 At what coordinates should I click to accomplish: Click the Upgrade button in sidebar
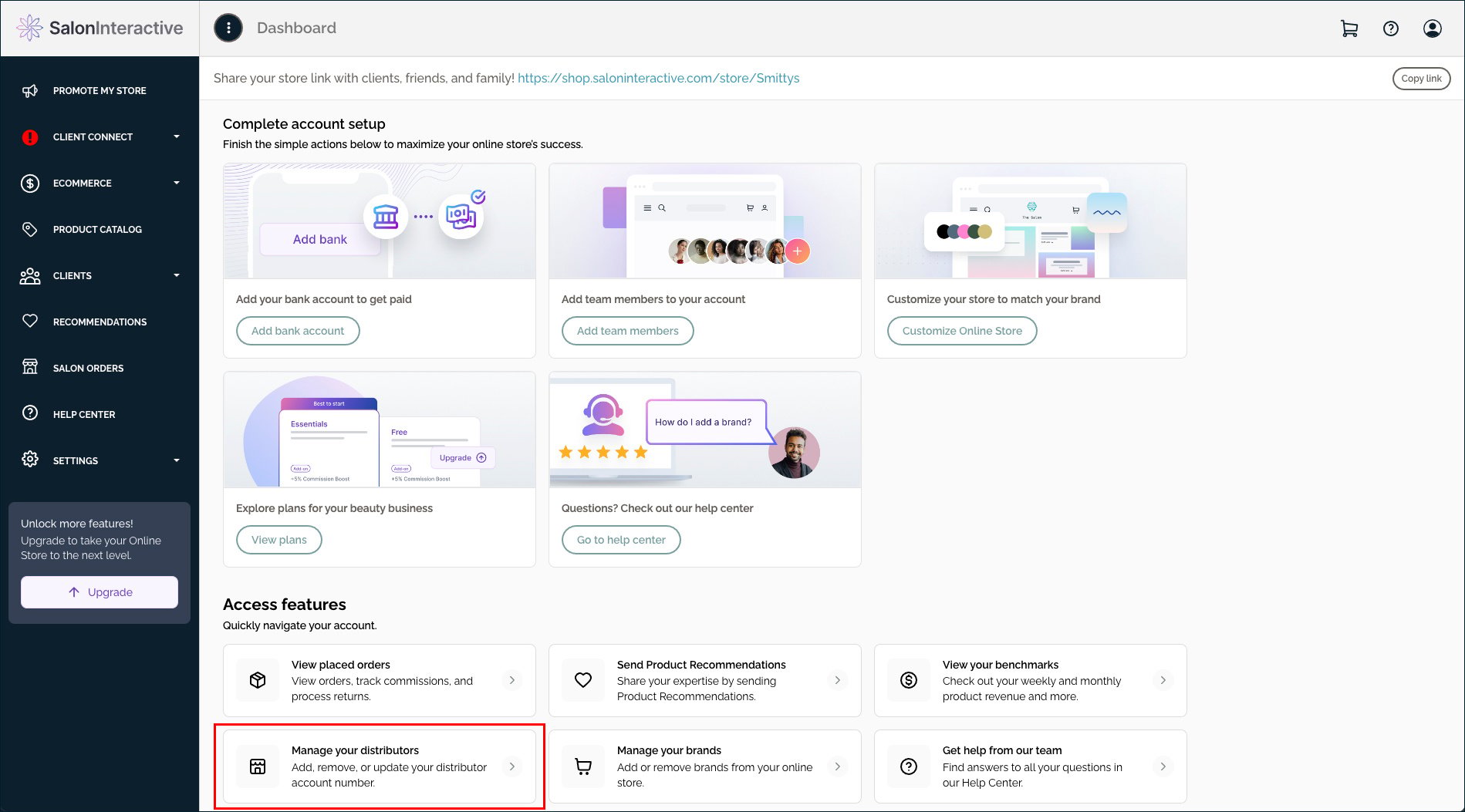100,592
